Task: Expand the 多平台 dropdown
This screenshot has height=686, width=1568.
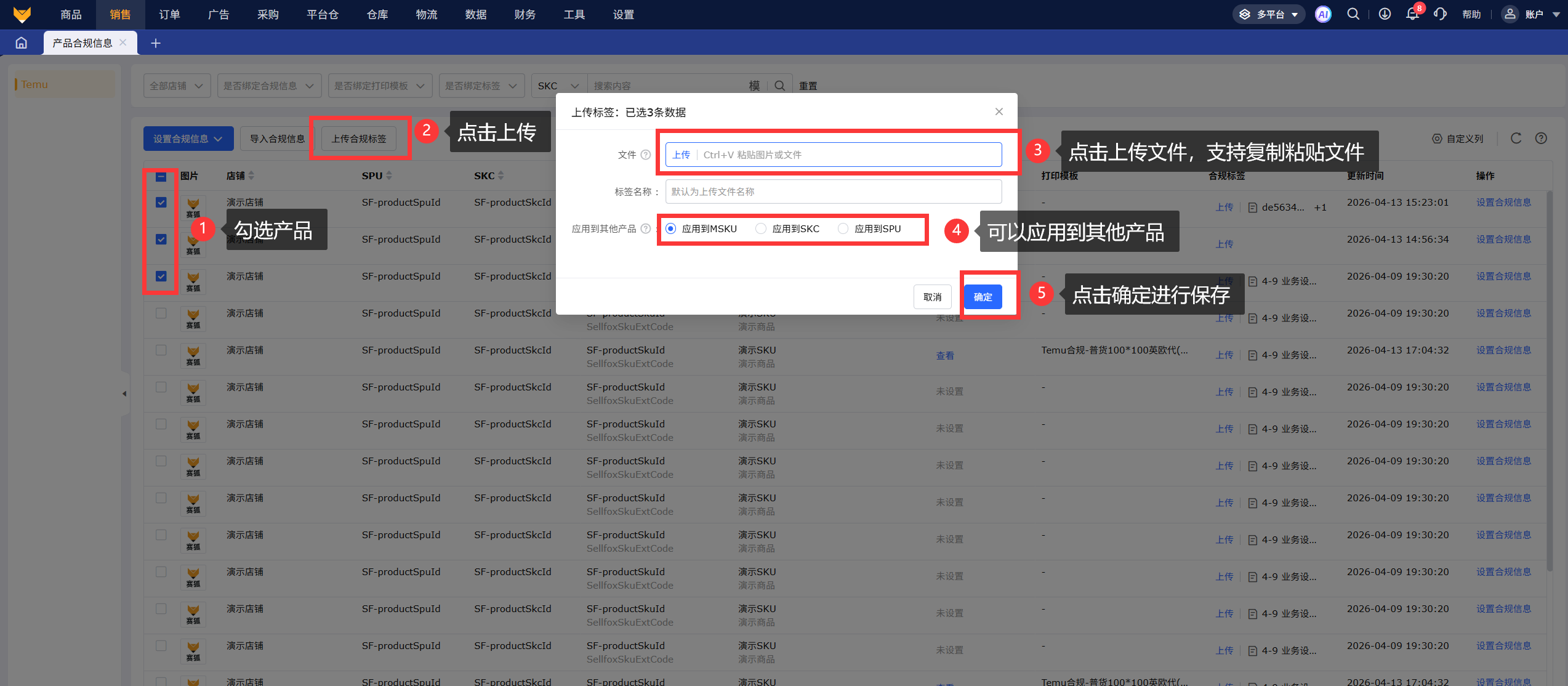Action: tap(1269, 14)
